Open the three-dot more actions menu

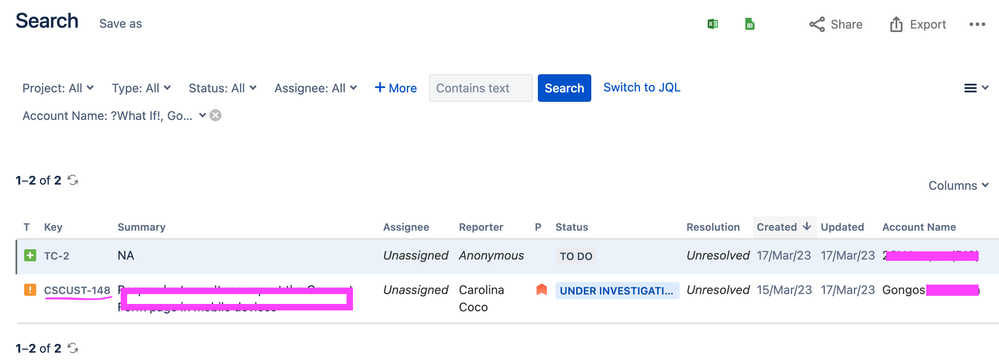point(977,24)
